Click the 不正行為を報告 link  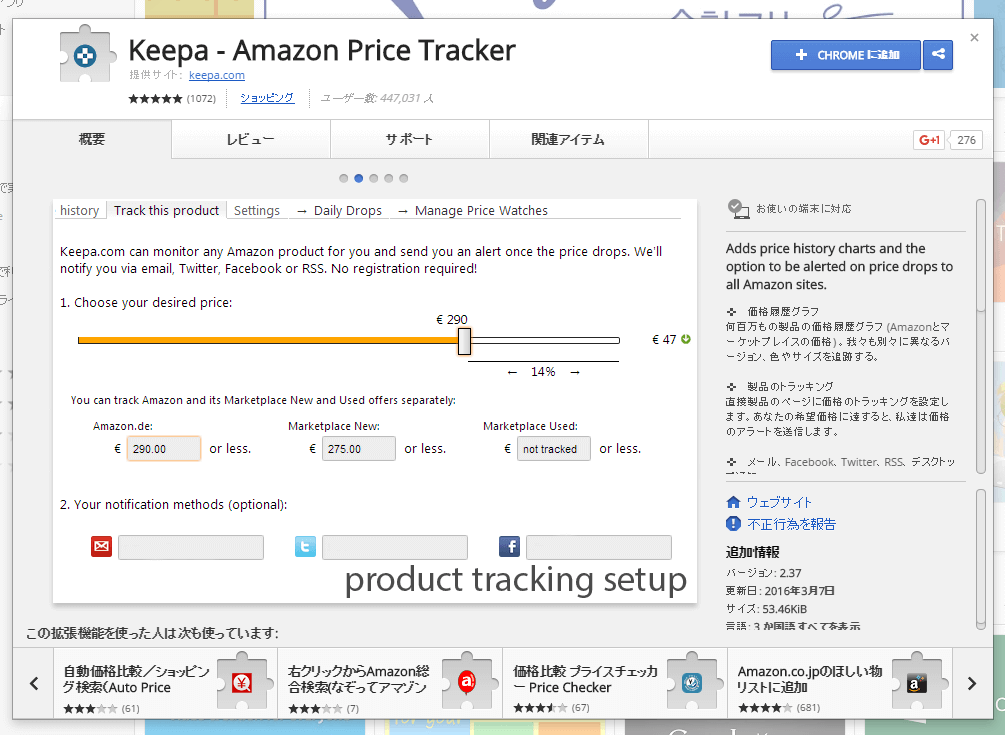pyautogui.click(x=792, y=524)
